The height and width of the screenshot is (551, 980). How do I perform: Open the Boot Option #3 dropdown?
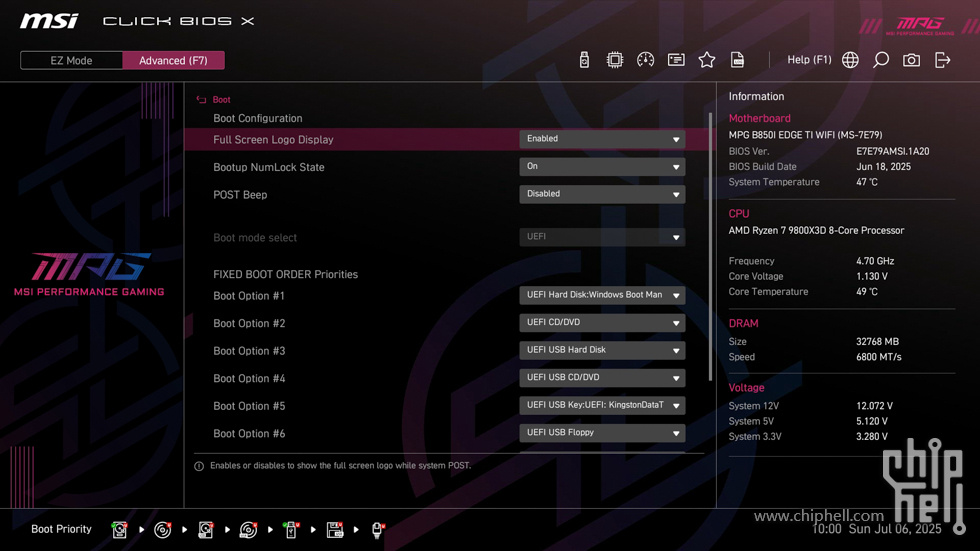click(602, 350)
